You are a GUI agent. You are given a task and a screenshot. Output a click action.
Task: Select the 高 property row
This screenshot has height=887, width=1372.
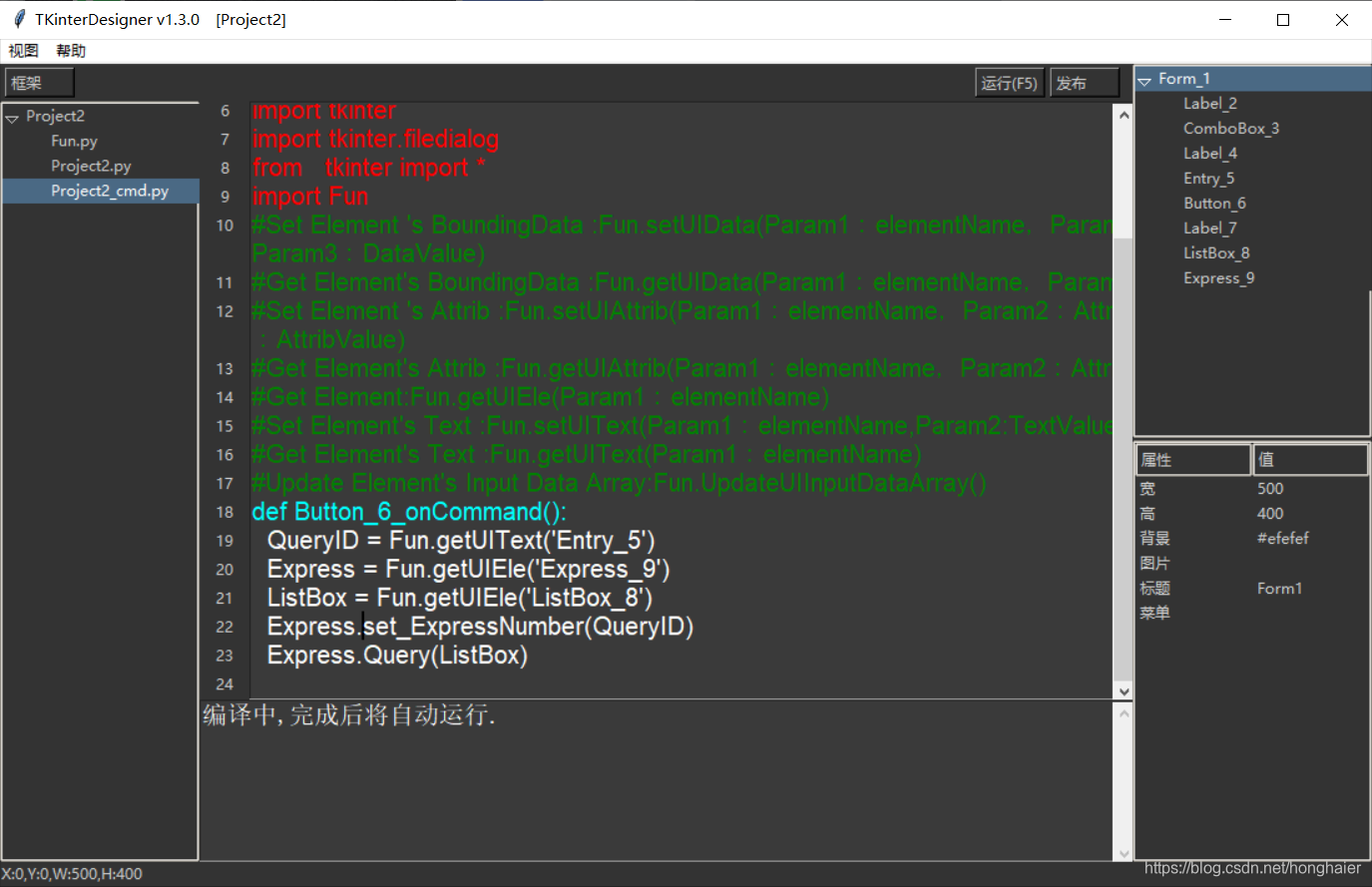pyautogui.click(x=1251, y=514)
